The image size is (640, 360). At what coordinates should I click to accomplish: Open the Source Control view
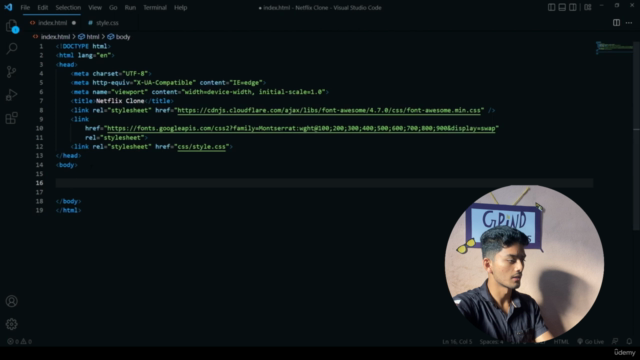point(11,72)
